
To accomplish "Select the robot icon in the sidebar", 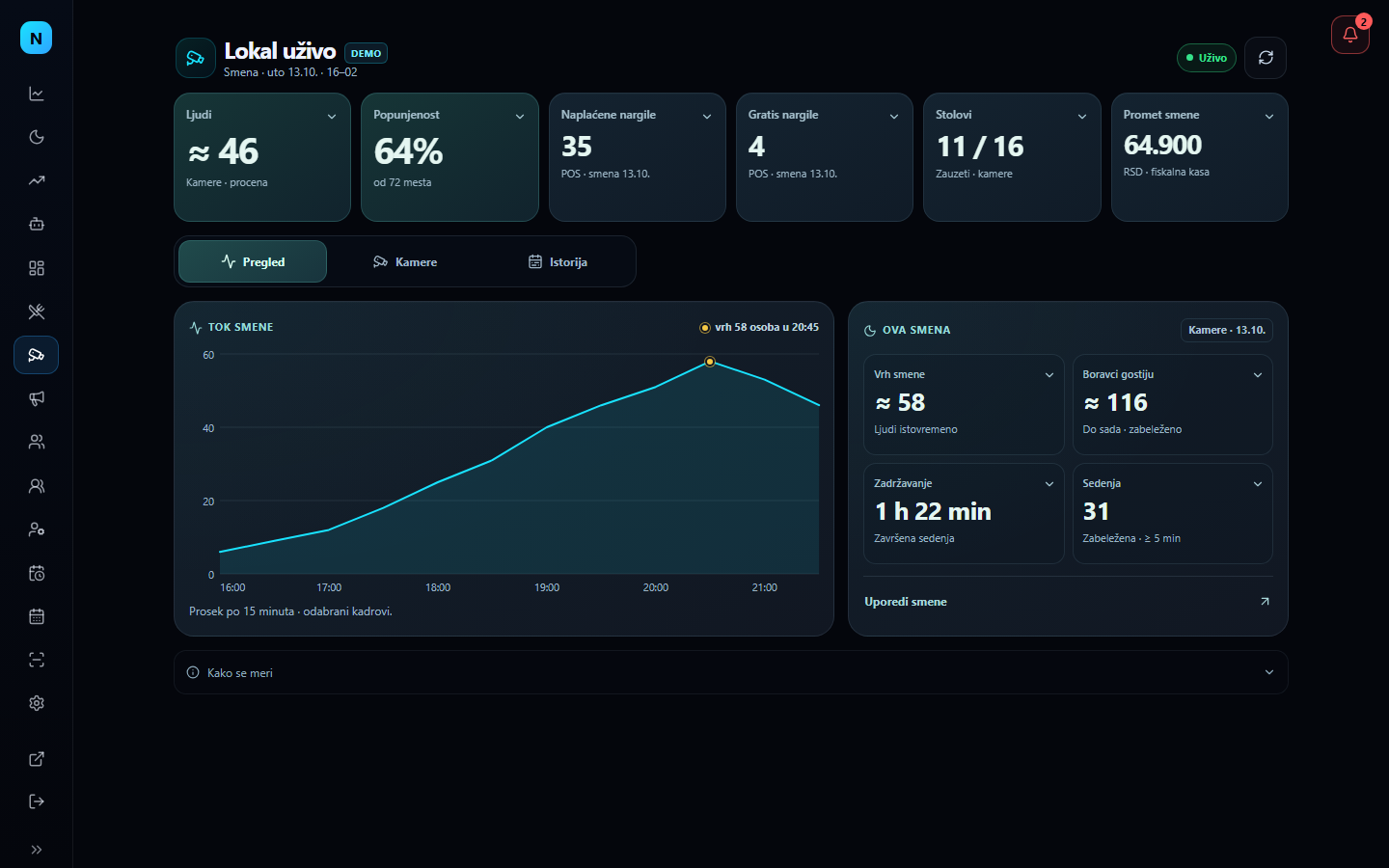I will click(37, 224).
